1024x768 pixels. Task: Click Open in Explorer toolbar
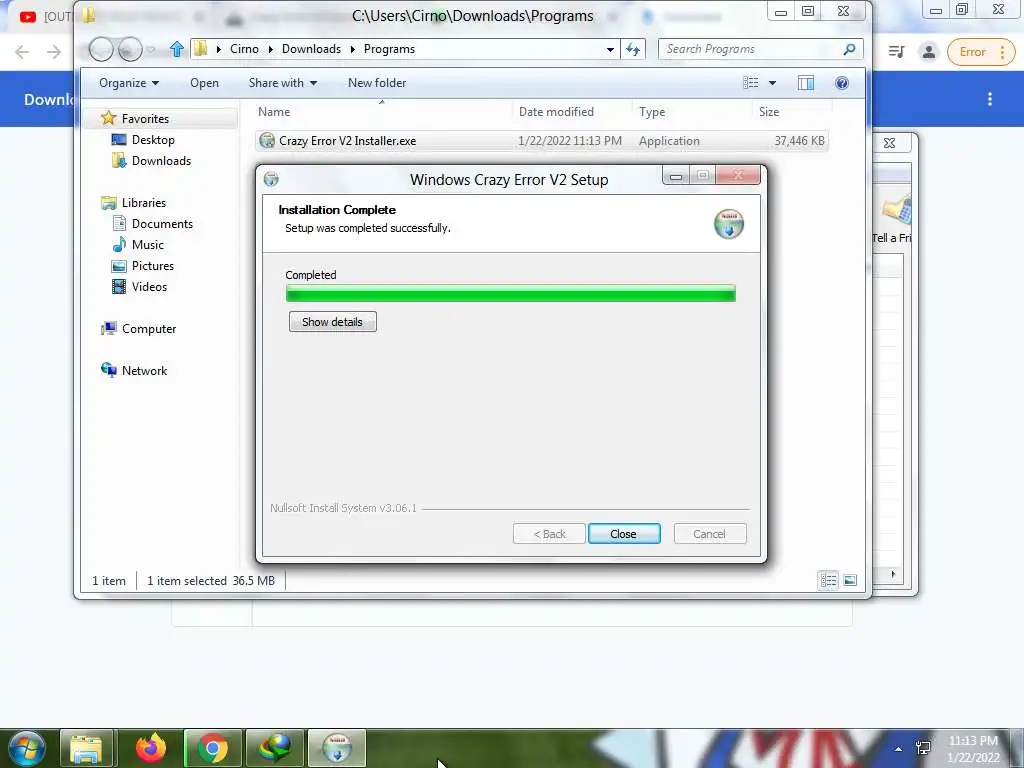[204, 83]
